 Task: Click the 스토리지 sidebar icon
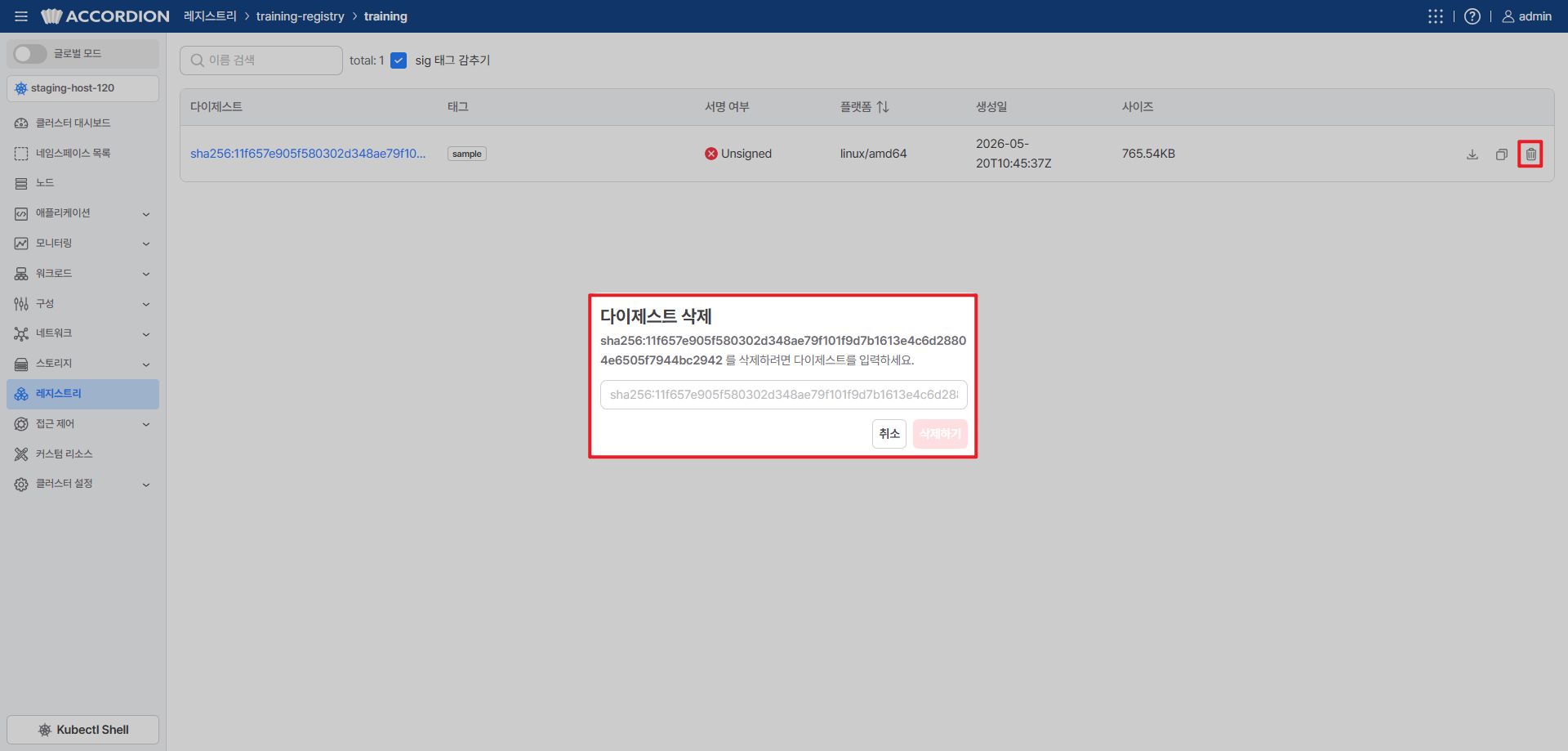(x=21, y=364)
